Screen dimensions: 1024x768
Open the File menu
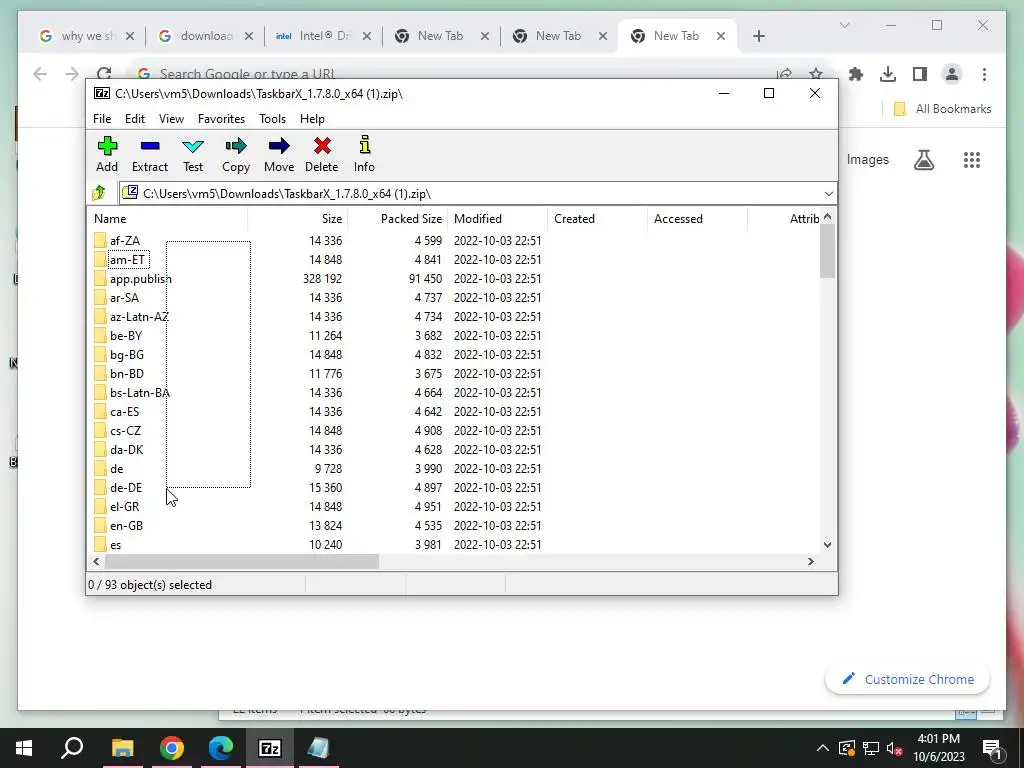[x=102, y=119]
